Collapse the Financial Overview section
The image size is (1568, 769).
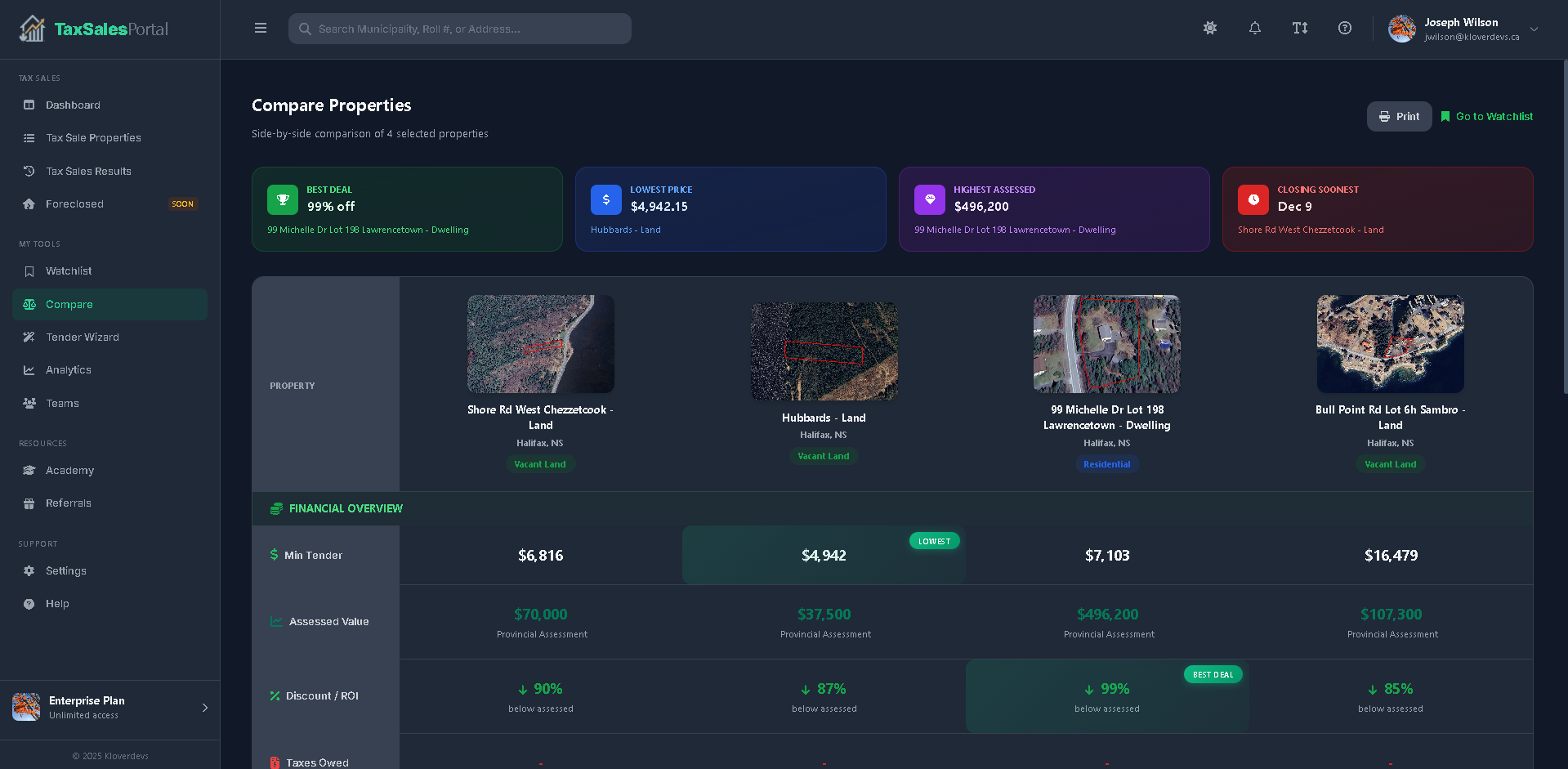click(346, 507)
